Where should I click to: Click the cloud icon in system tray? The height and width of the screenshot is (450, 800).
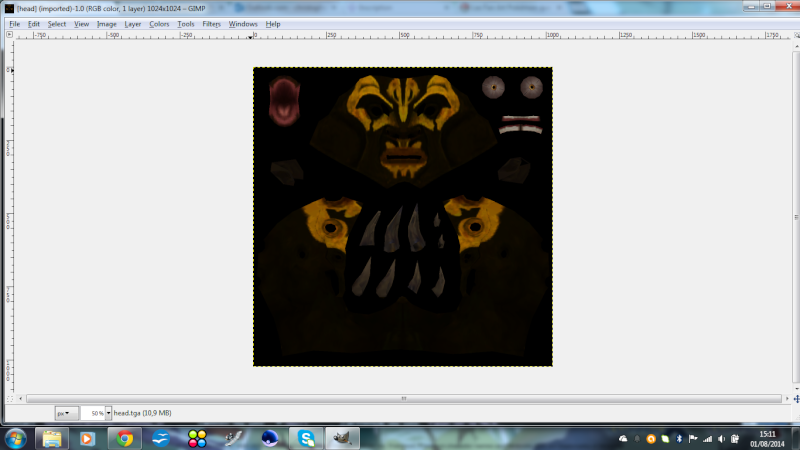point(623,439)
